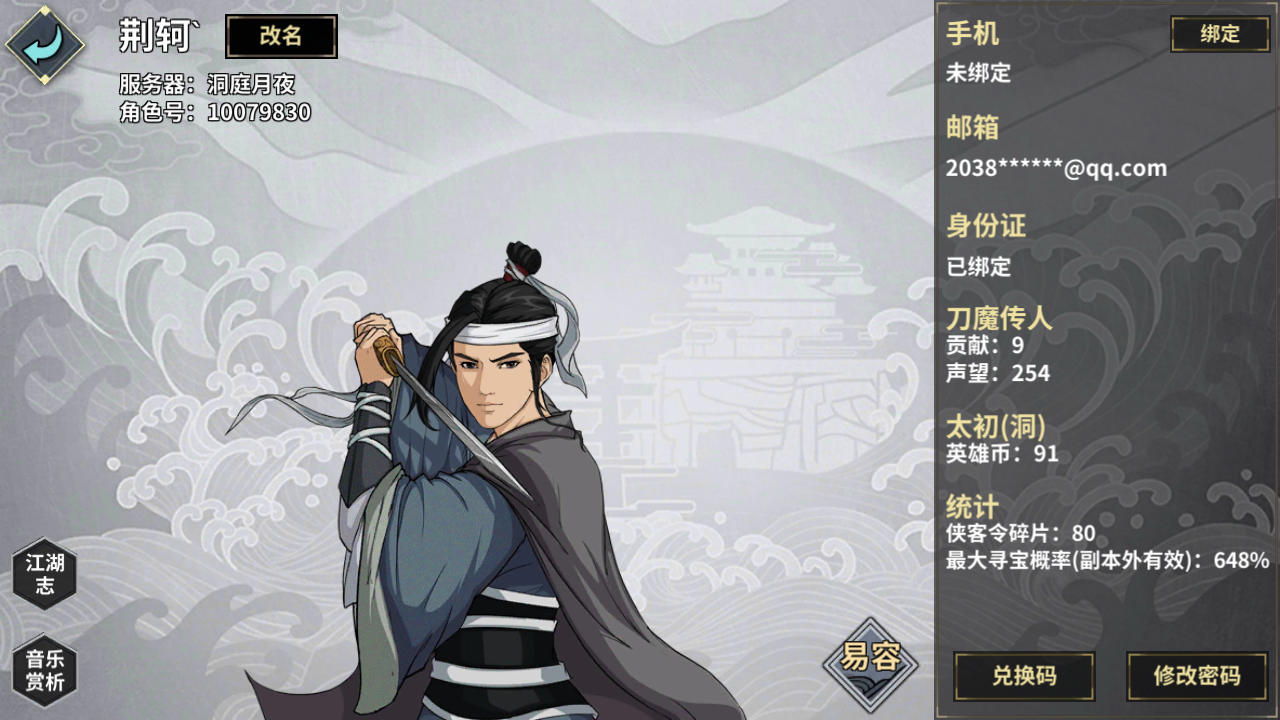Tap the bound email 2038******@qq.com
This screenshot has width=1280, height=720.
coord(1056,168)
